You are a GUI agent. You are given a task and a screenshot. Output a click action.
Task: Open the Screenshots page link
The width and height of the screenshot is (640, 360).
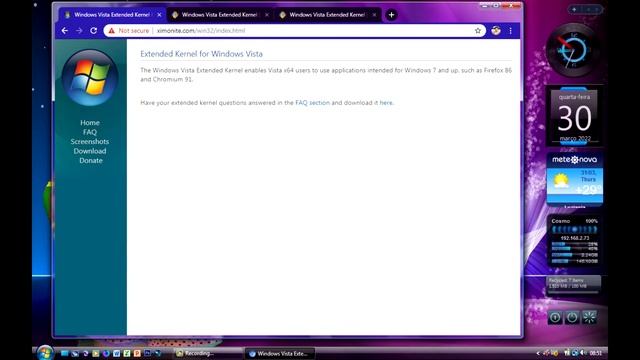(90, 142)
